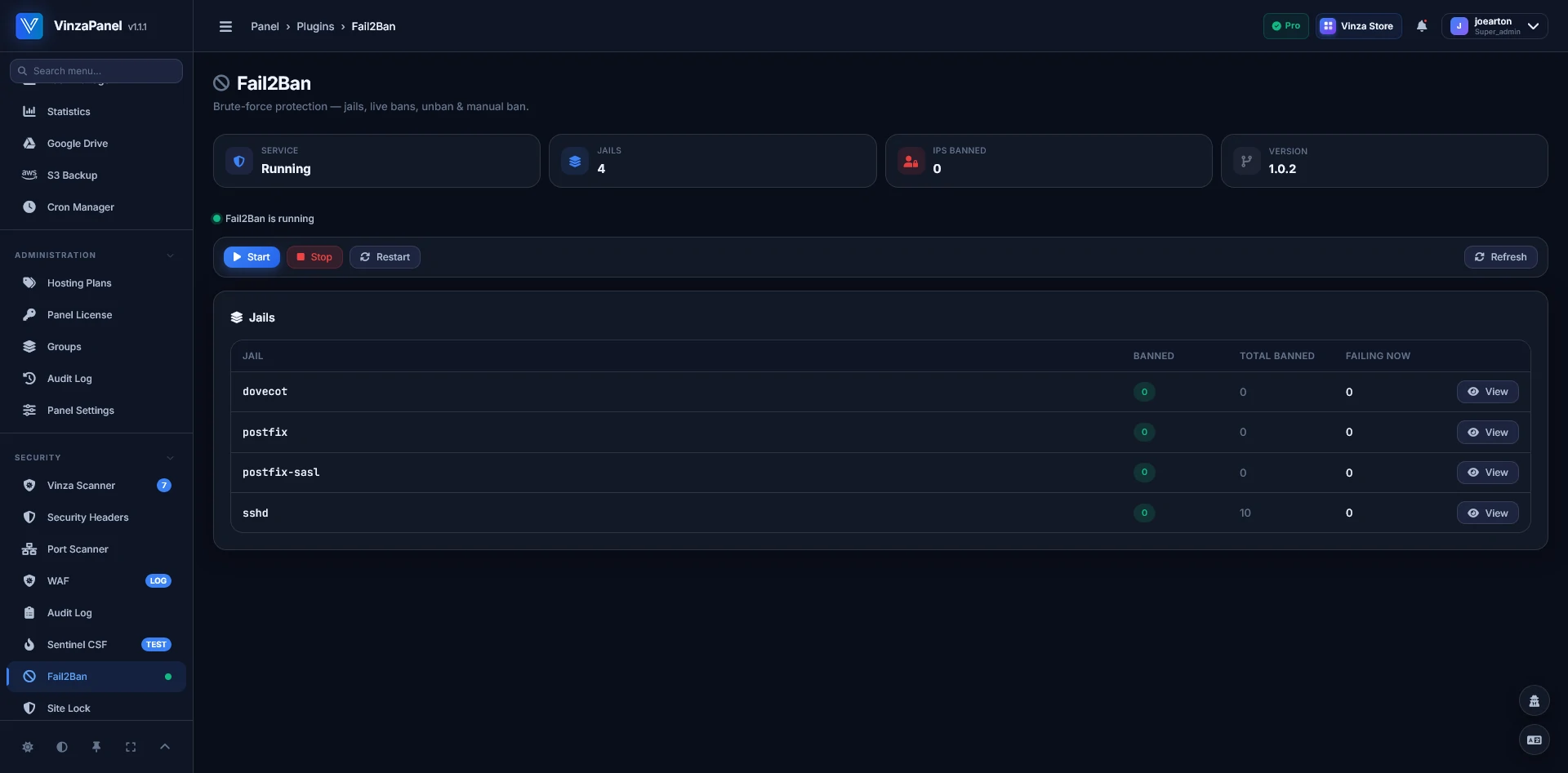Open Google Drive sidebar item
1568x773 pixels.
96,143
